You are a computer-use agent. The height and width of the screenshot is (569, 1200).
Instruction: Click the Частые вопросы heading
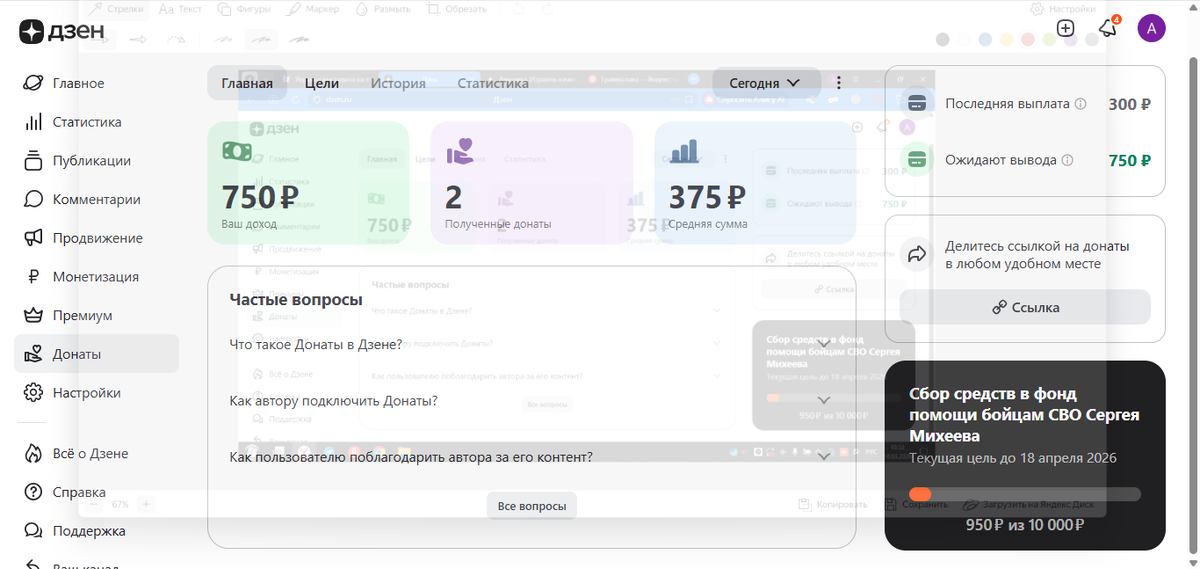coord(295,299)
